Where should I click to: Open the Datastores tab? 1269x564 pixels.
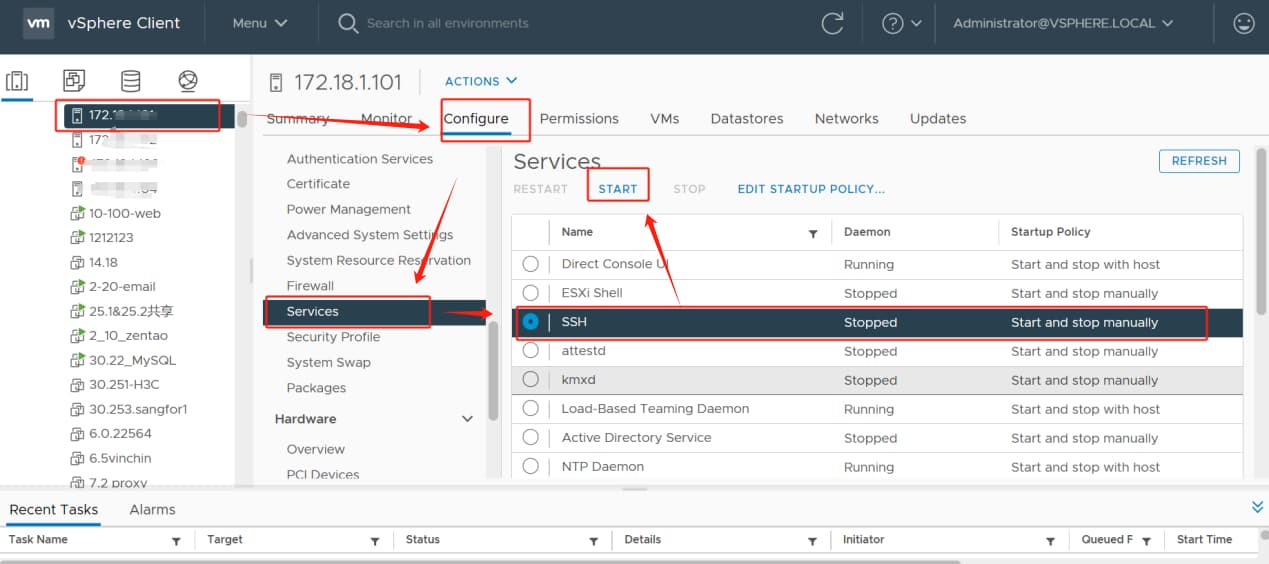click(747, 118)
